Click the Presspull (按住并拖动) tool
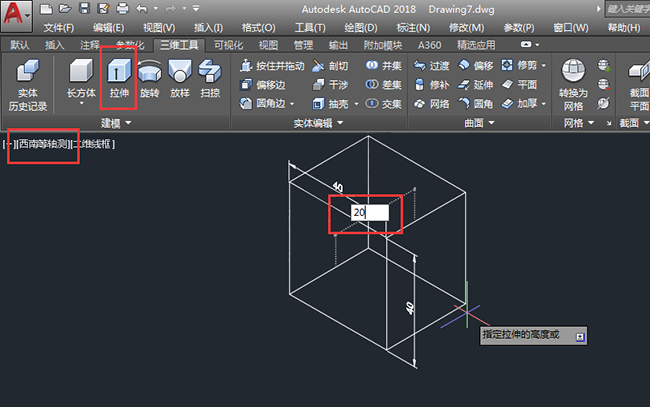The image size is (650, 407). pos(272,65)
